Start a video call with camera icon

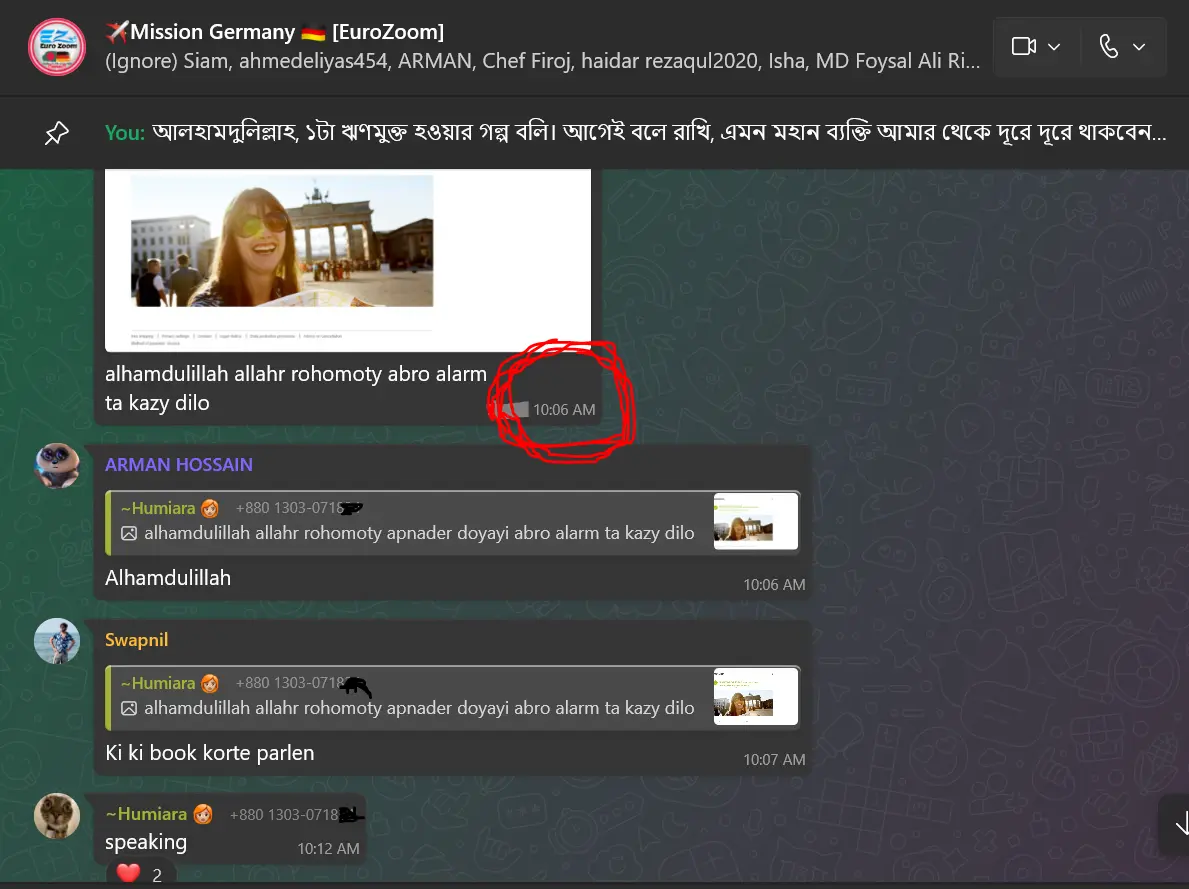(x=1024, y=46)
